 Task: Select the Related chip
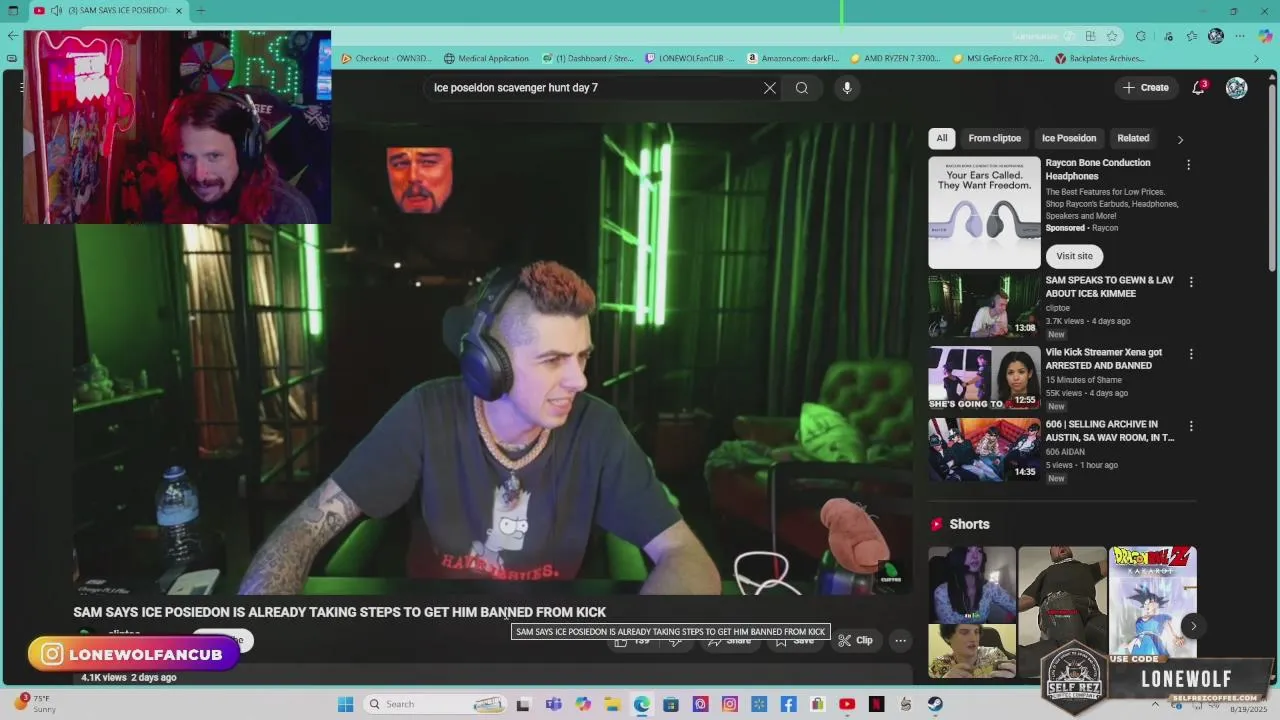(1133, 138)
